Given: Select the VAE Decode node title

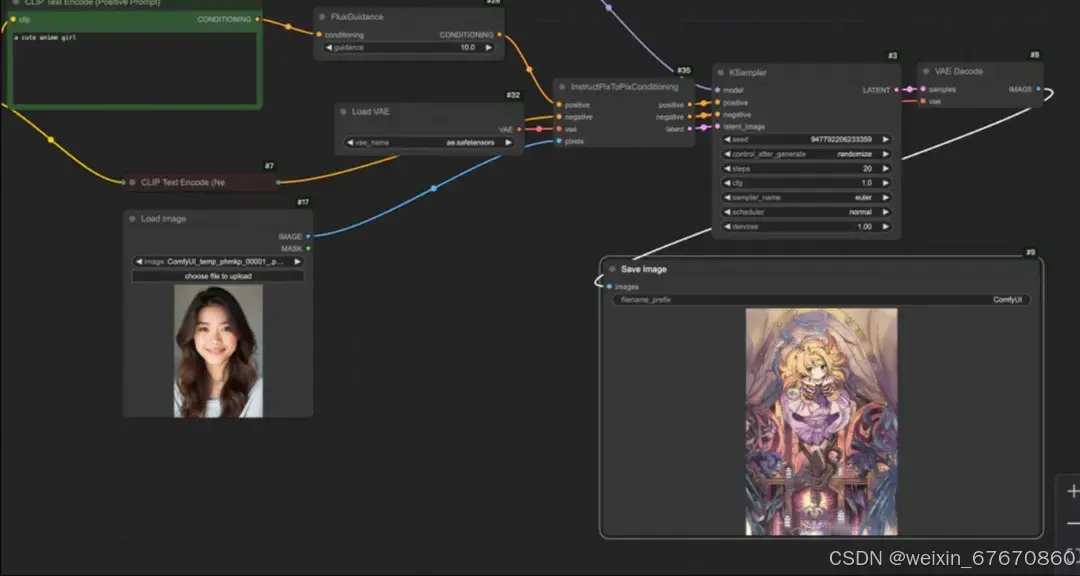Looking at the screenshot, I should [x=959, y=71].
